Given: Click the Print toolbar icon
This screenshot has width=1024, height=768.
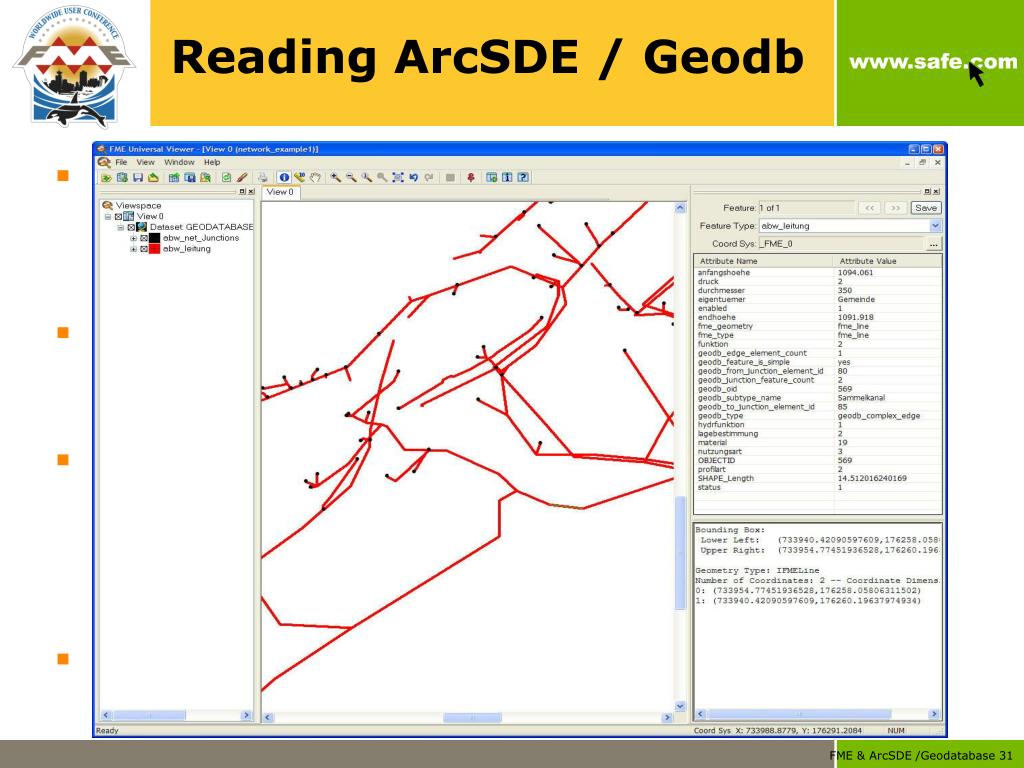Looking at the screenshot, I should tap(263, 178).
